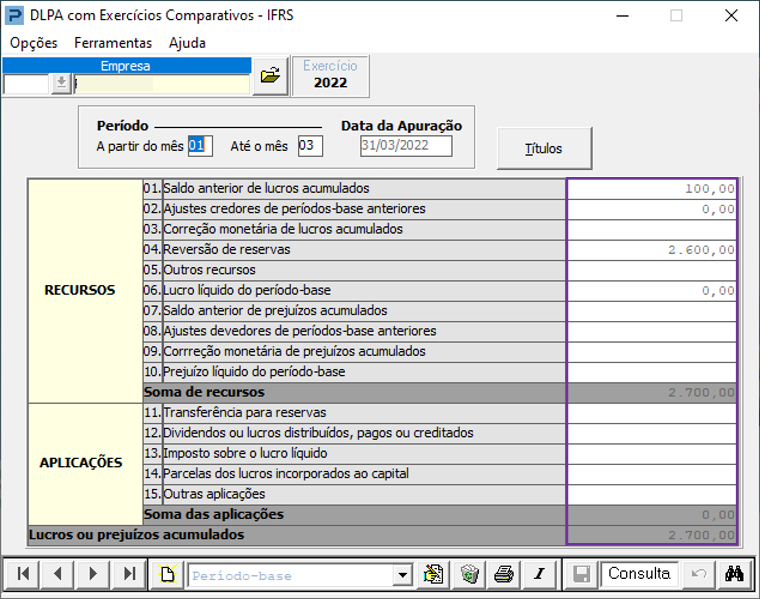Click value cell for Outros recursos
This screenshot has height=599, width=760.
[x=652, y=270]
